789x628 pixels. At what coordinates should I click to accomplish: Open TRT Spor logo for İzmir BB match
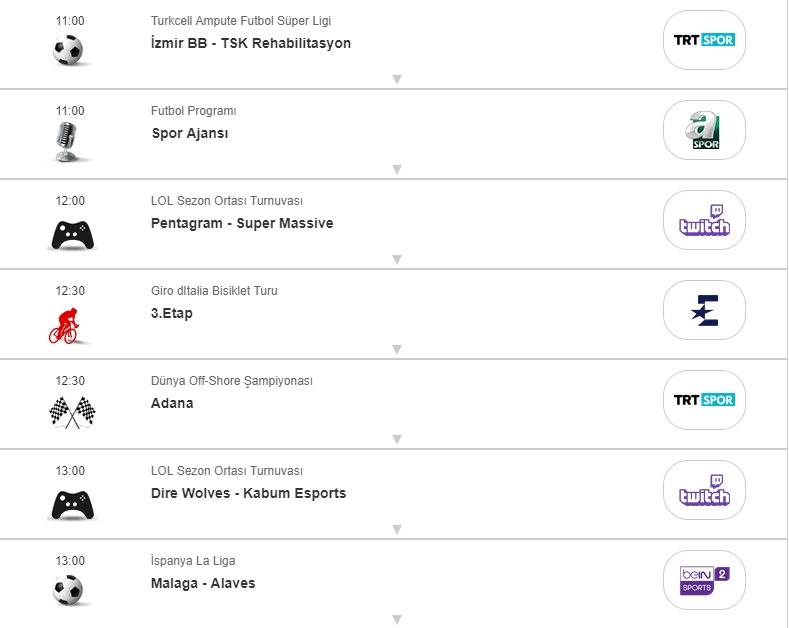point(705,40)
